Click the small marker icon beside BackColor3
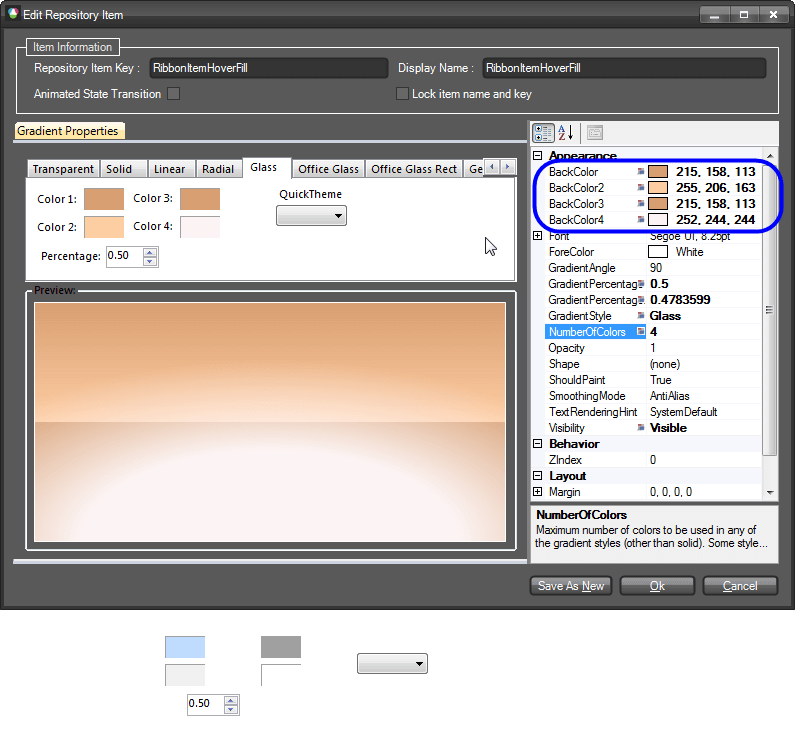Screen dimensions: 795x750 (x=641, y=203)
